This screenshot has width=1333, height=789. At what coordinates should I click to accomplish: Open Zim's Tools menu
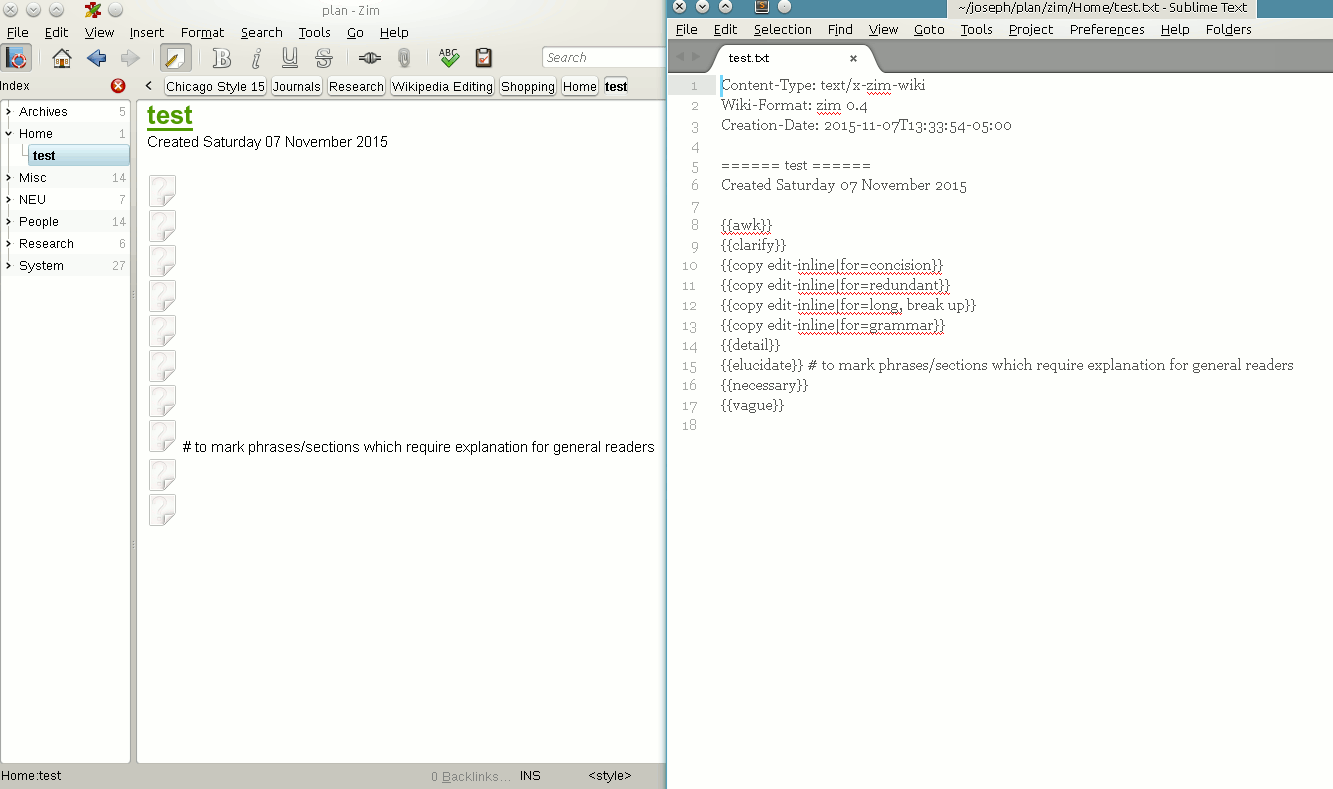pyautogui.click(x=315, y=32)
